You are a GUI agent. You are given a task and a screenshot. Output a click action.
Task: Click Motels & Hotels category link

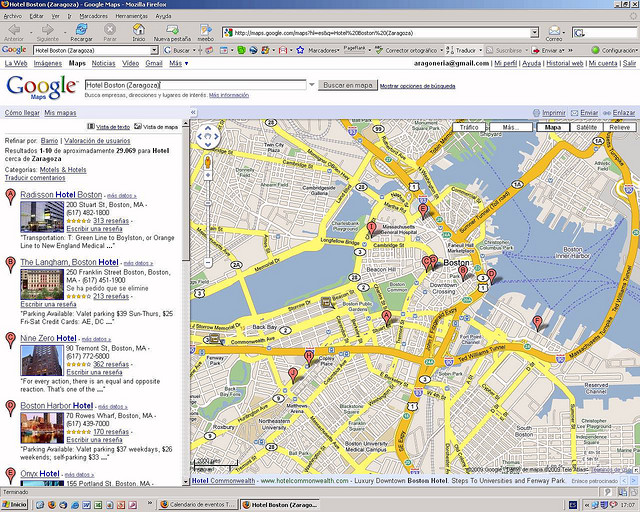click(63, 169)
